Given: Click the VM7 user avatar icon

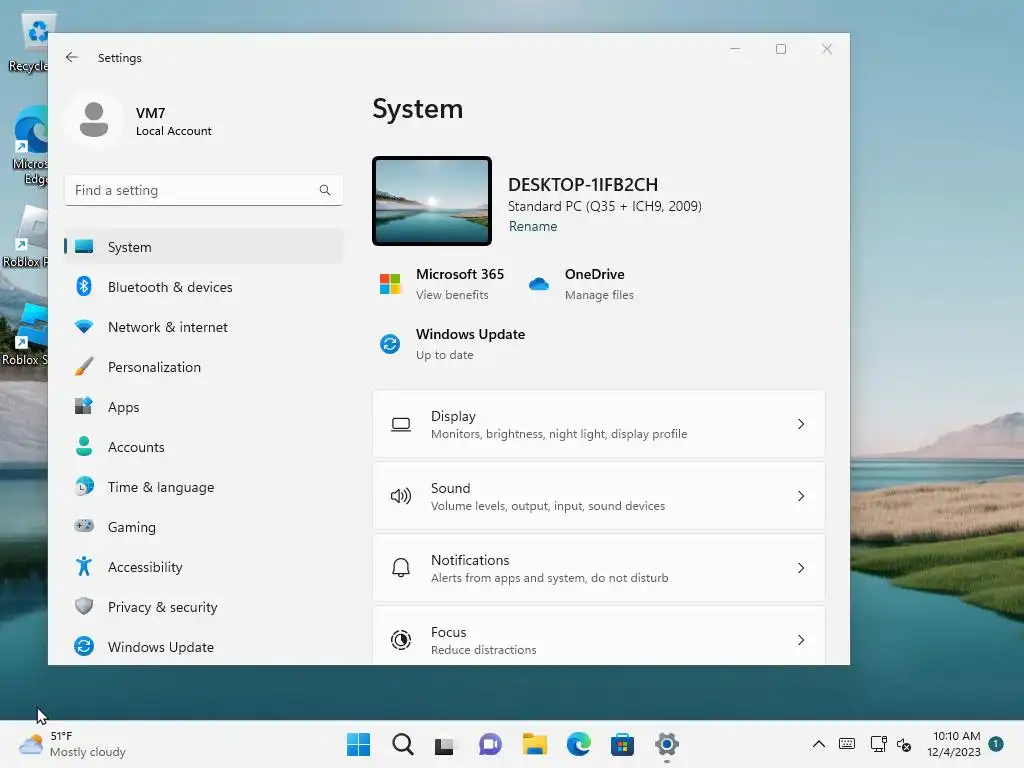Looking at the screenshot, I should pos(94,120).
